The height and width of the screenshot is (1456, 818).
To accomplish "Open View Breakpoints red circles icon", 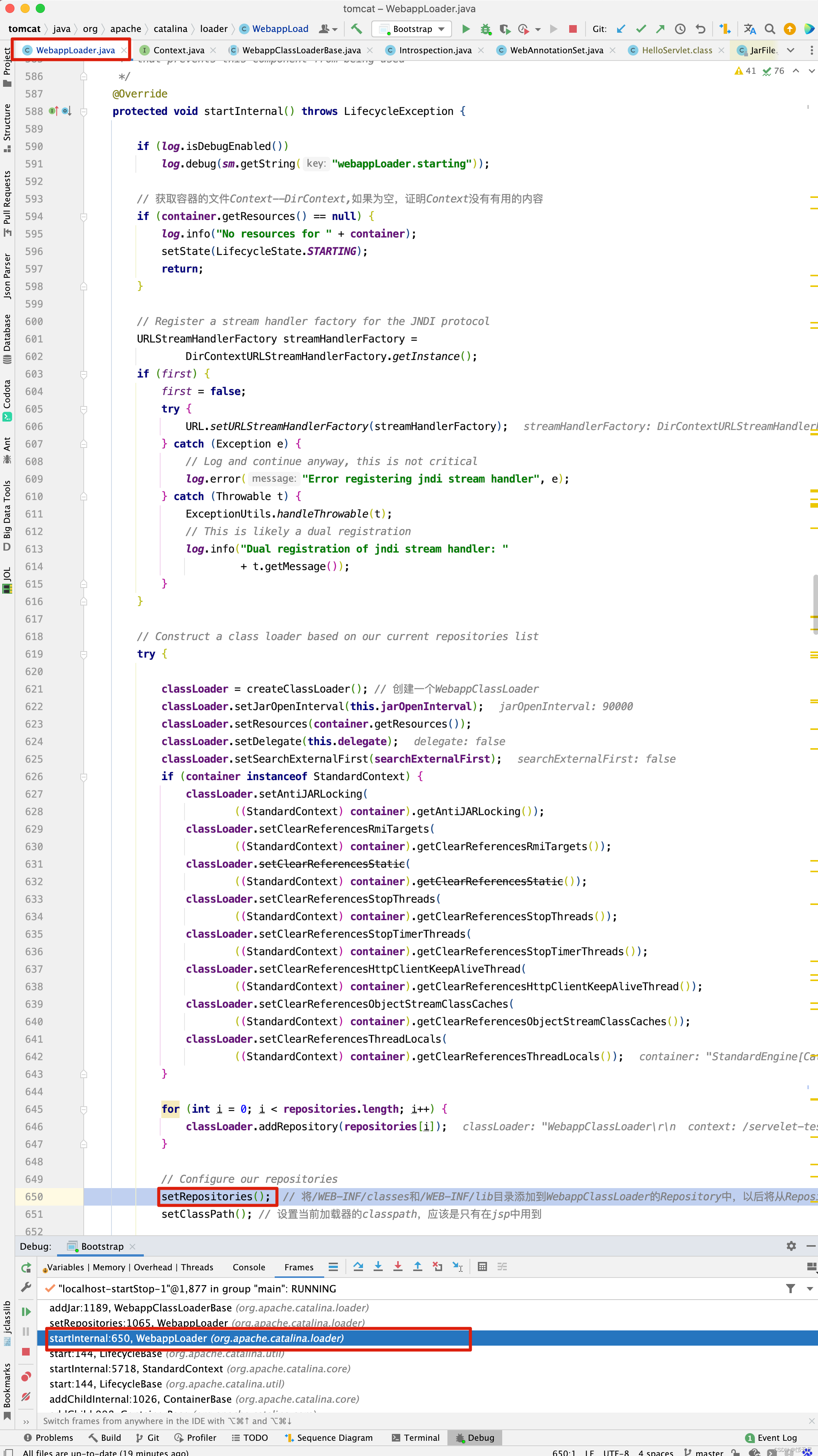I will point(26,1376).
